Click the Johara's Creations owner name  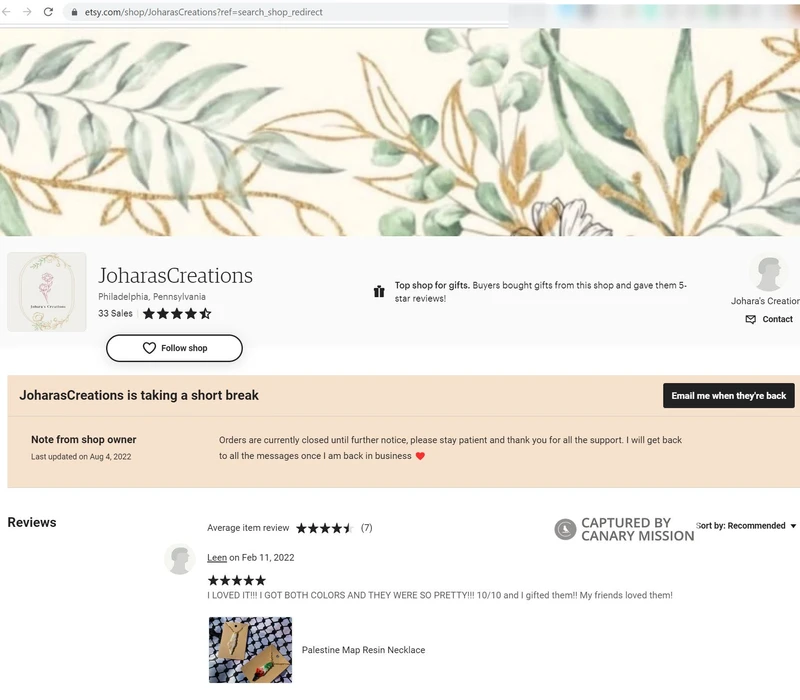click(765, 301)
